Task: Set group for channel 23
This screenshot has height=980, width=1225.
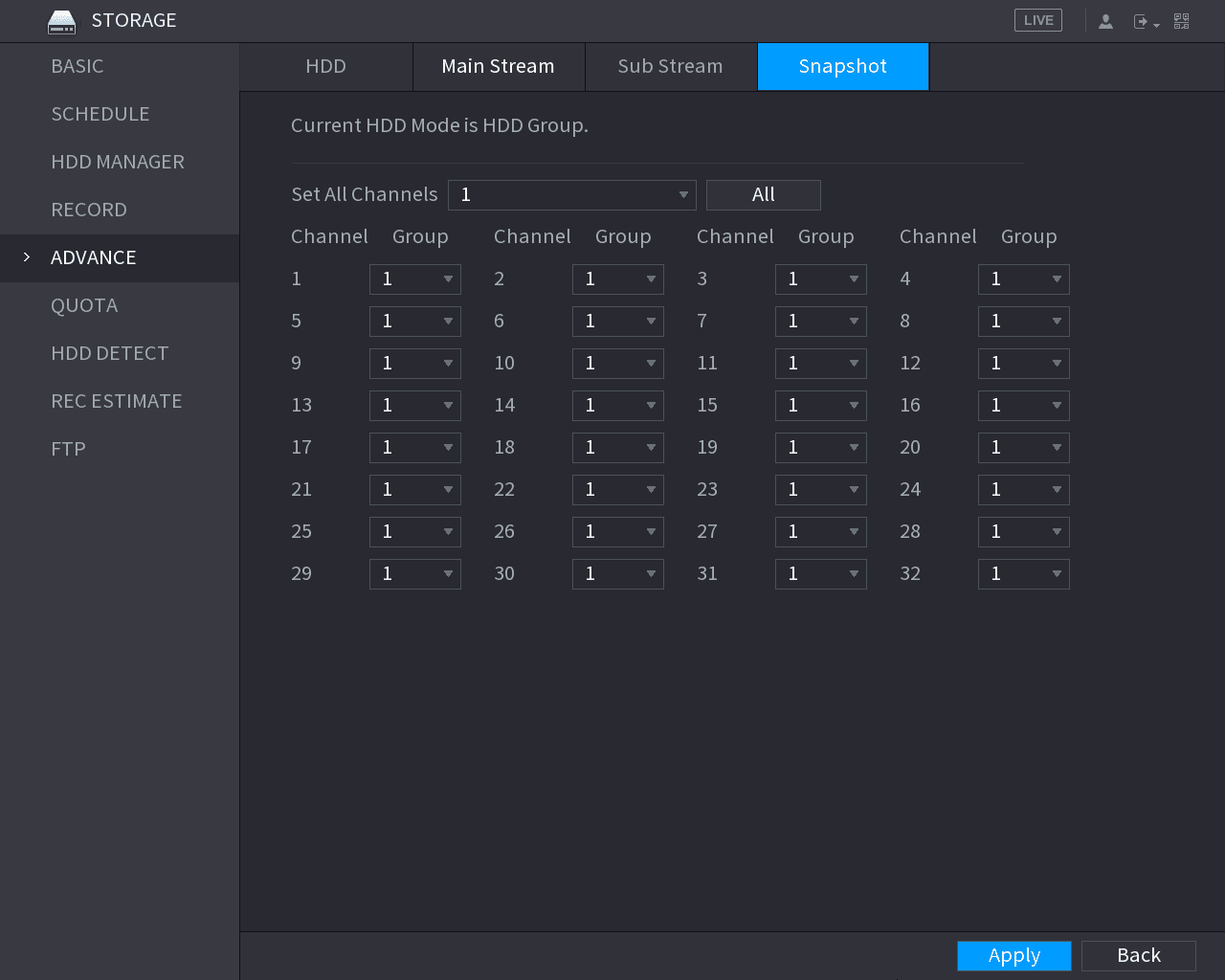Action: (821, 489)
